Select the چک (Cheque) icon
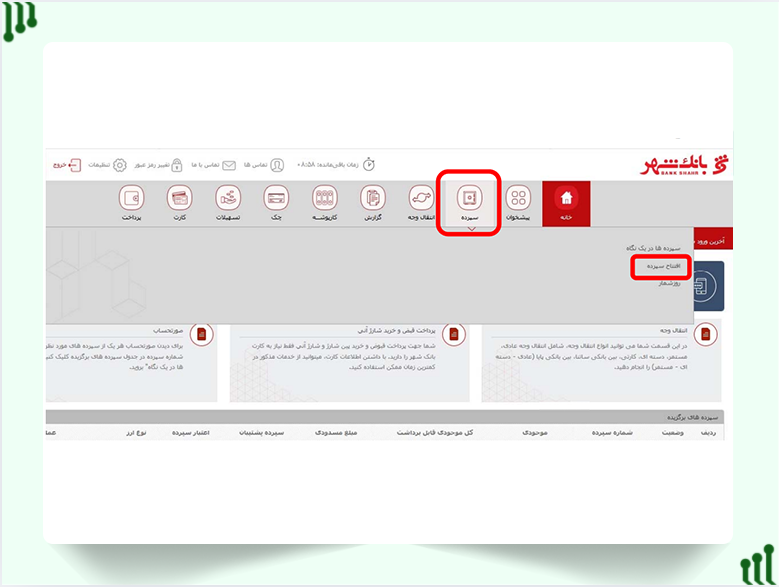Screen dimensions: 779x587 pyautogui.click(x=277, y=199)
